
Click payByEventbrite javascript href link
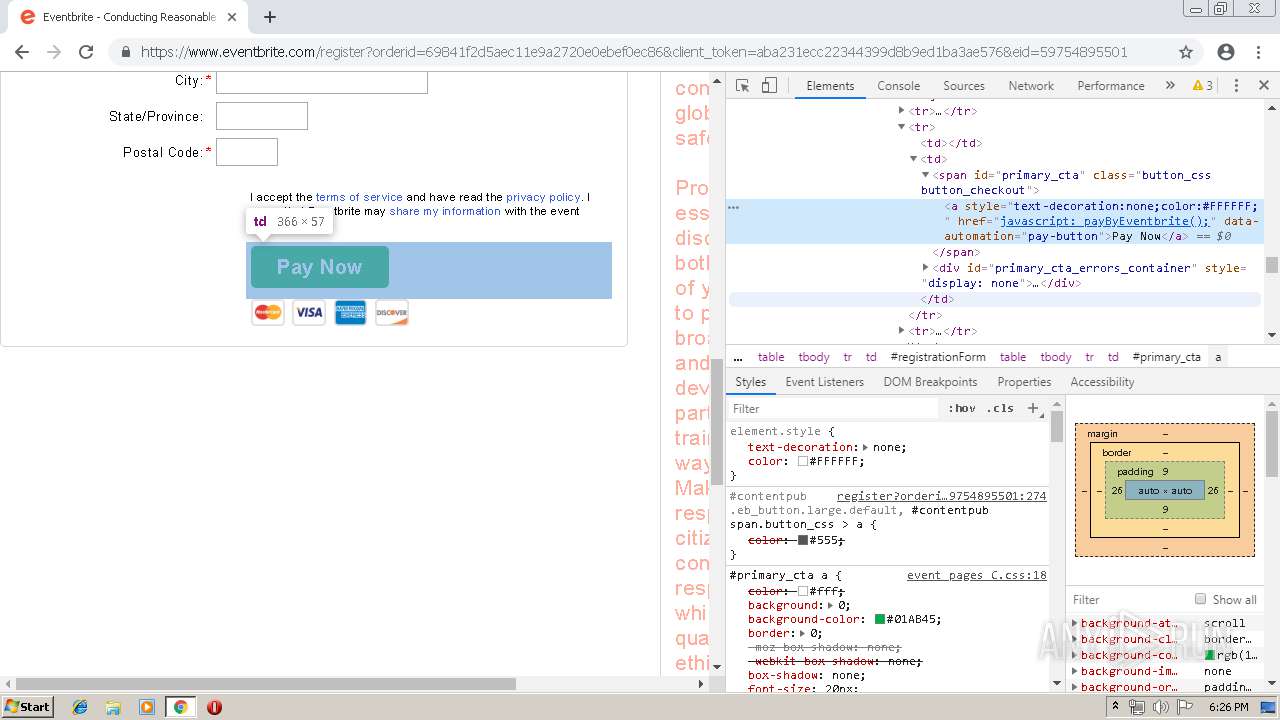coord(1106,221)
